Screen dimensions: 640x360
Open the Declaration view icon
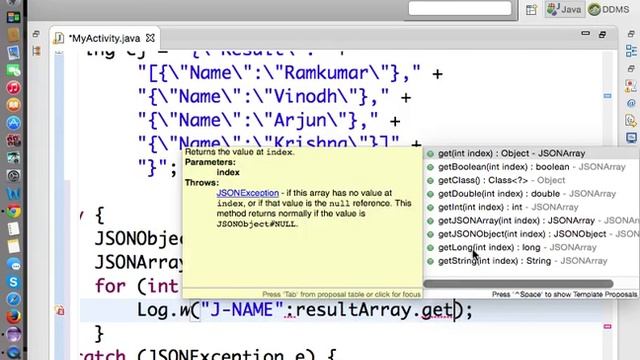tap(631, 121)
